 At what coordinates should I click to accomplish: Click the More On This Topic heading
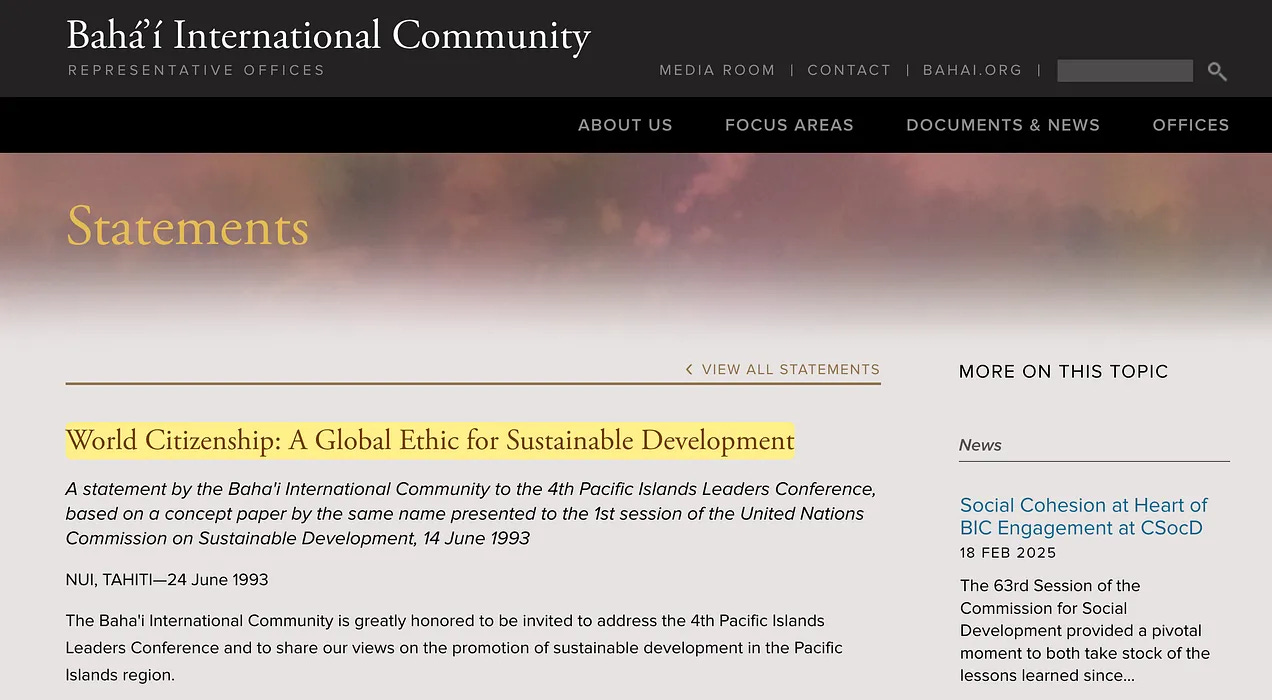pyautogui.click(x=1063, y=371)
